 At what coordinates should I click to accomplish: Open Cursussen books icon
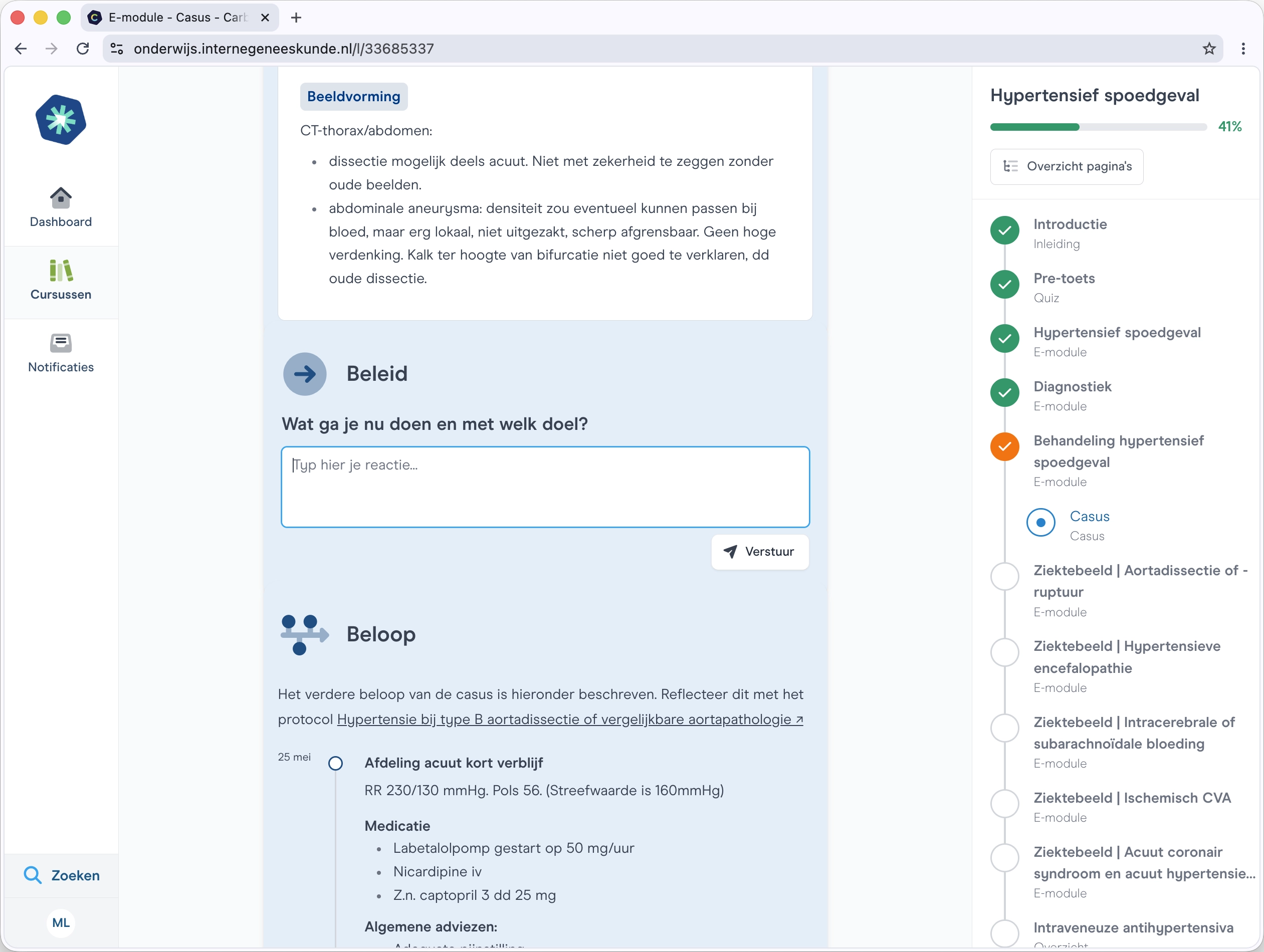(x=61, y=270)
